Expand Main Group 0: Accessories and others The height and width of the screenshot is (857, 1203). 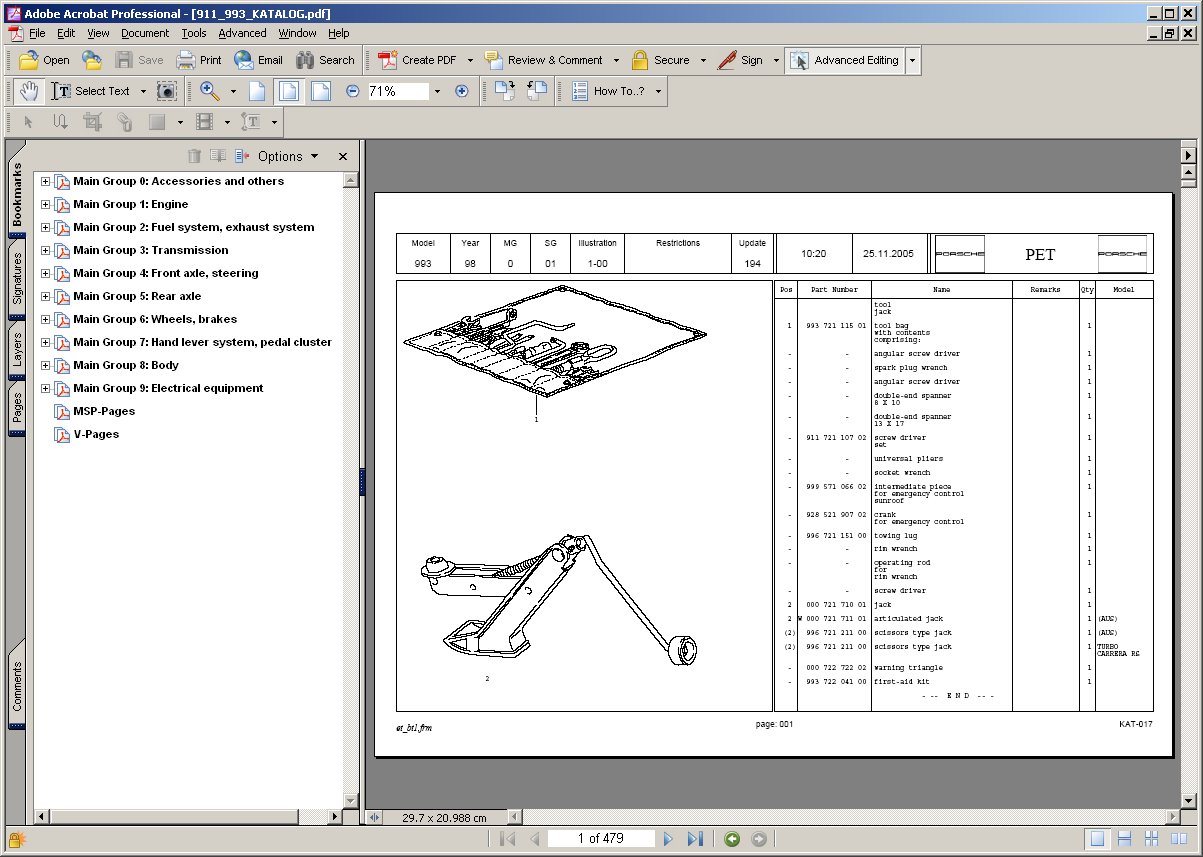click(45, 181)
